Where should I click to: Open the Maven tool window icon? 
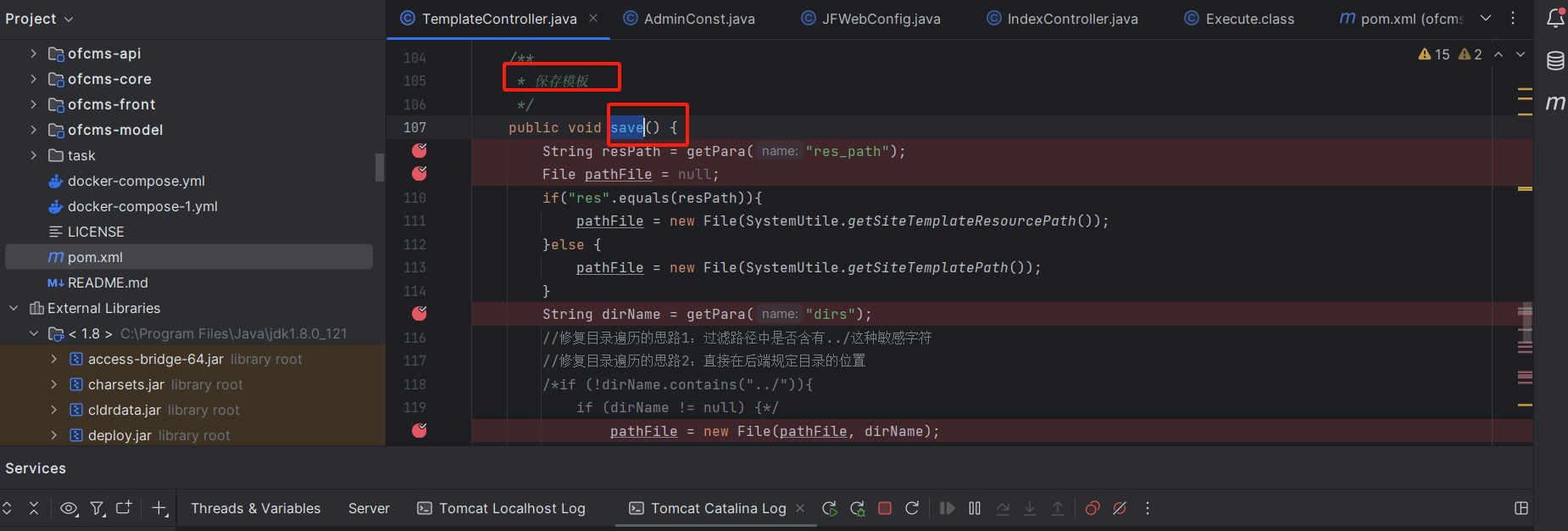tap(1555, 103)
